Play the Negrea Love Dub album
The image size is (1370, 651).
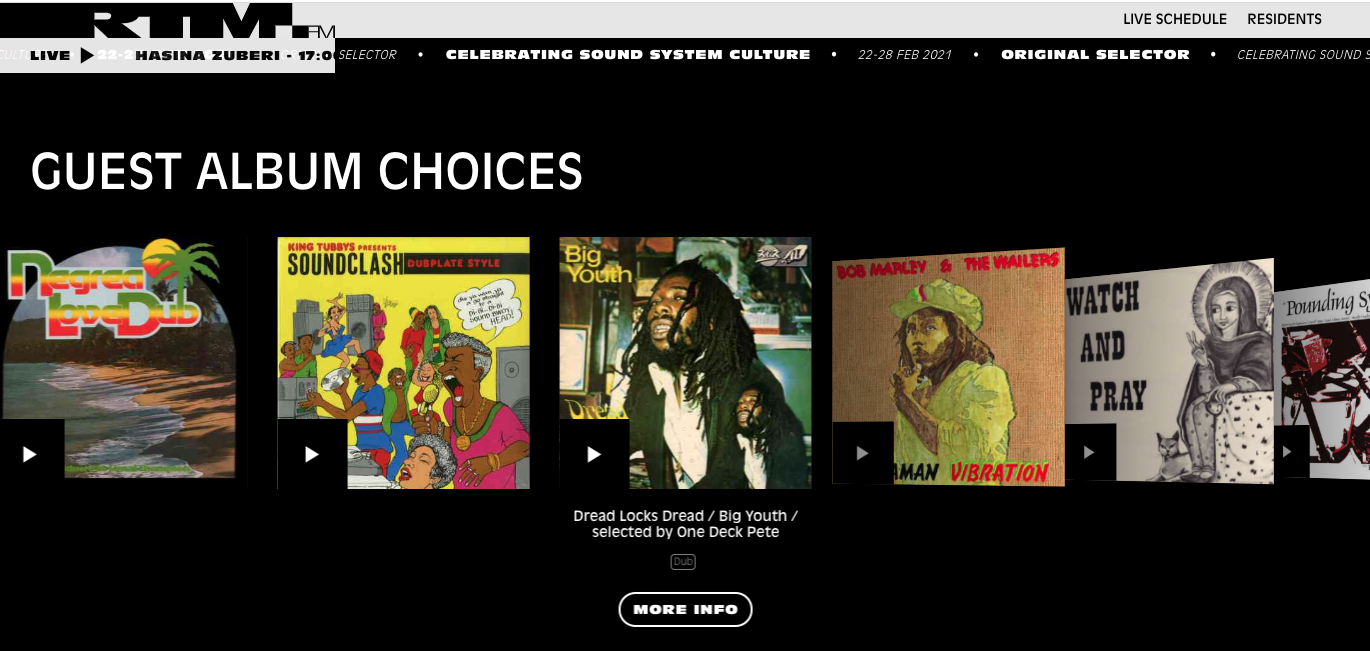[30, 454]
